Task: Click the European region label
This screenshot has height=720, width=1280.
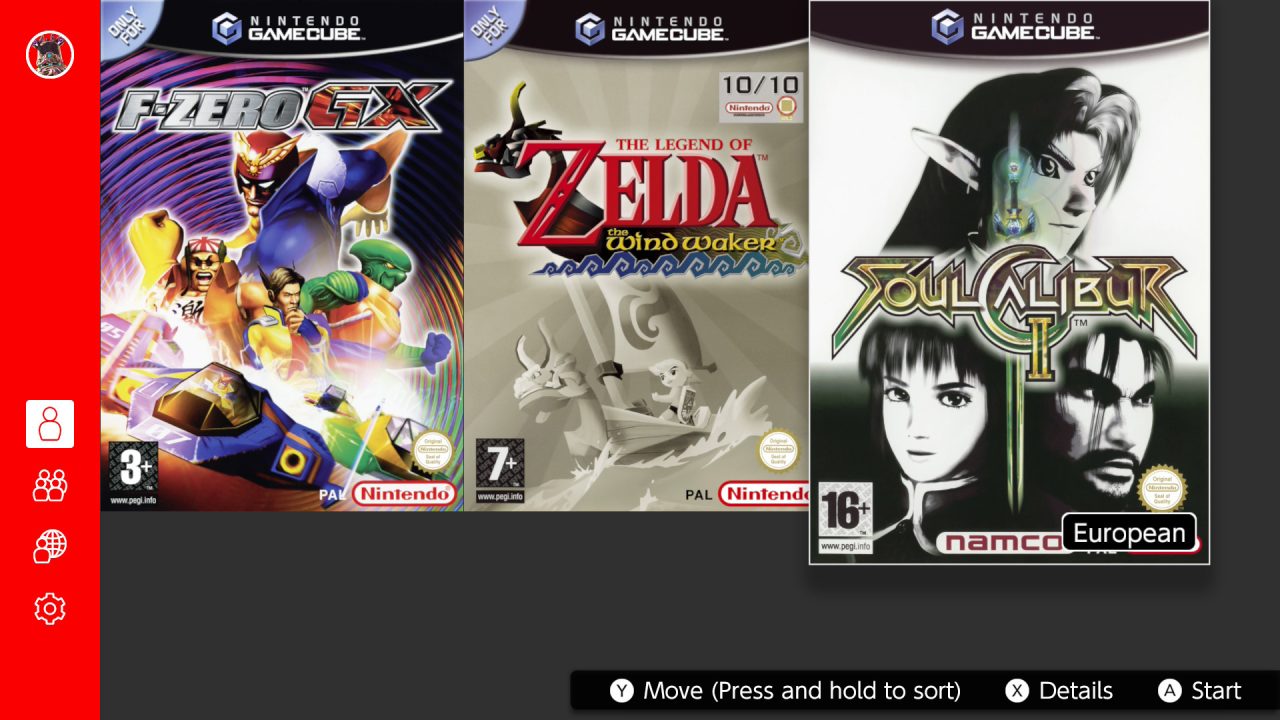Action: tap(1129, 533)
